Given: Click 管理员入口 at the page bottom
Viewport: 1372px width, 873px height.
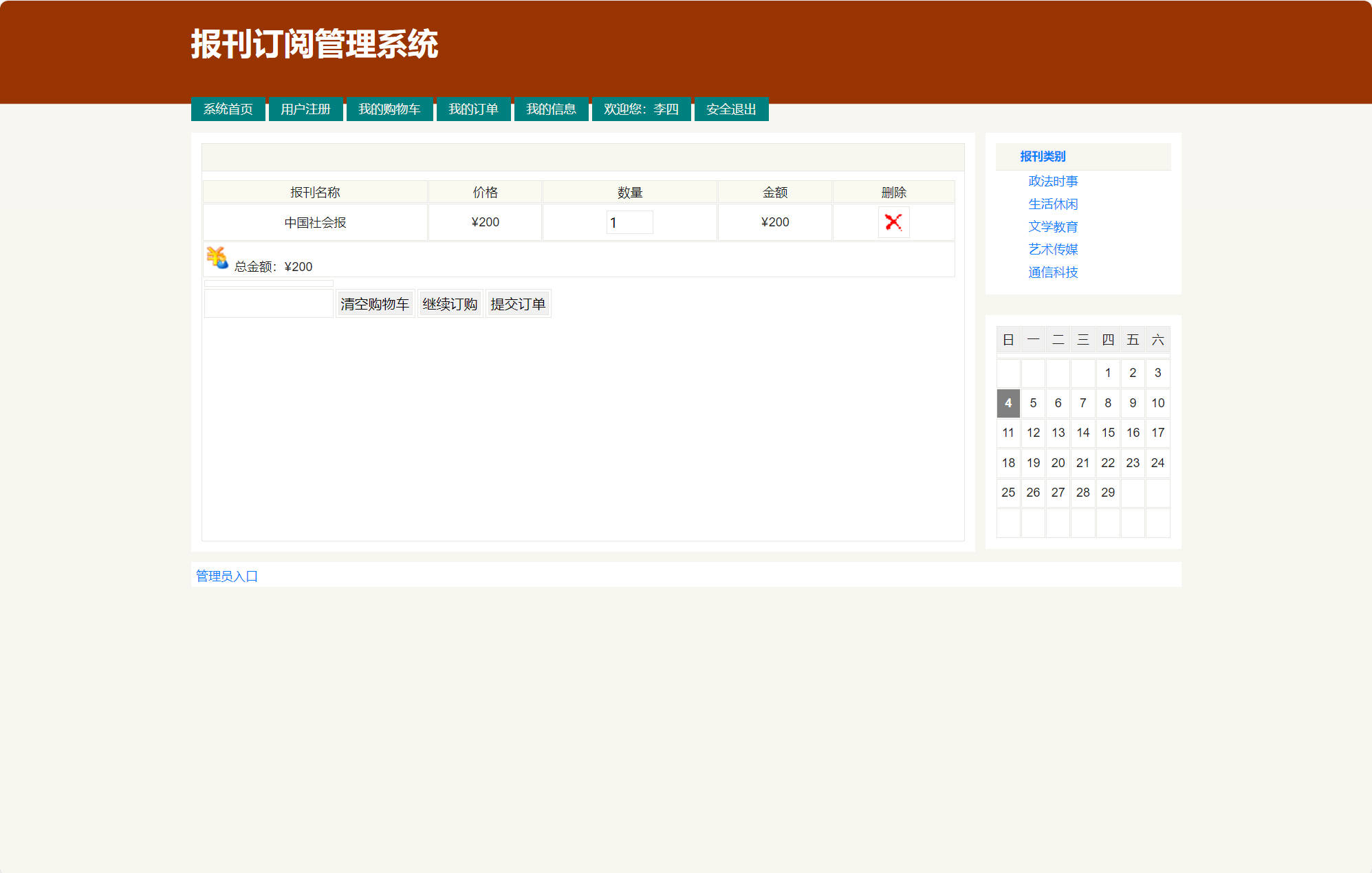Looking at the screenshot, I should point(226,575).
